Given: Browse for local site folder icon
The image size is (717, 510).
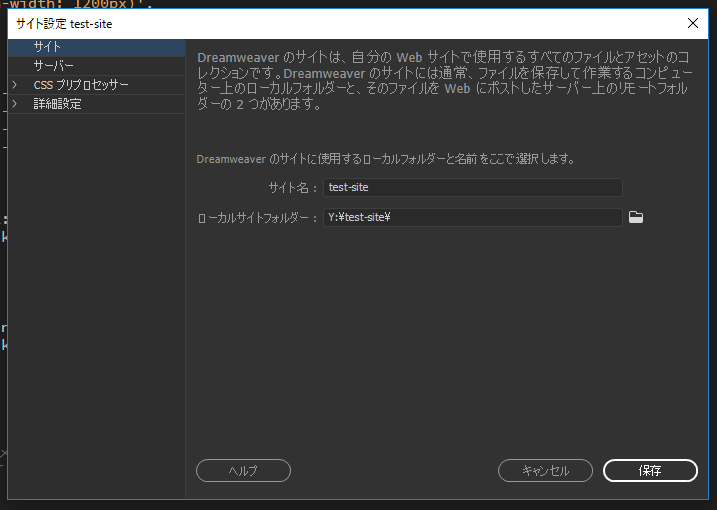Looking at the screenshot, I should pos(636,217).
